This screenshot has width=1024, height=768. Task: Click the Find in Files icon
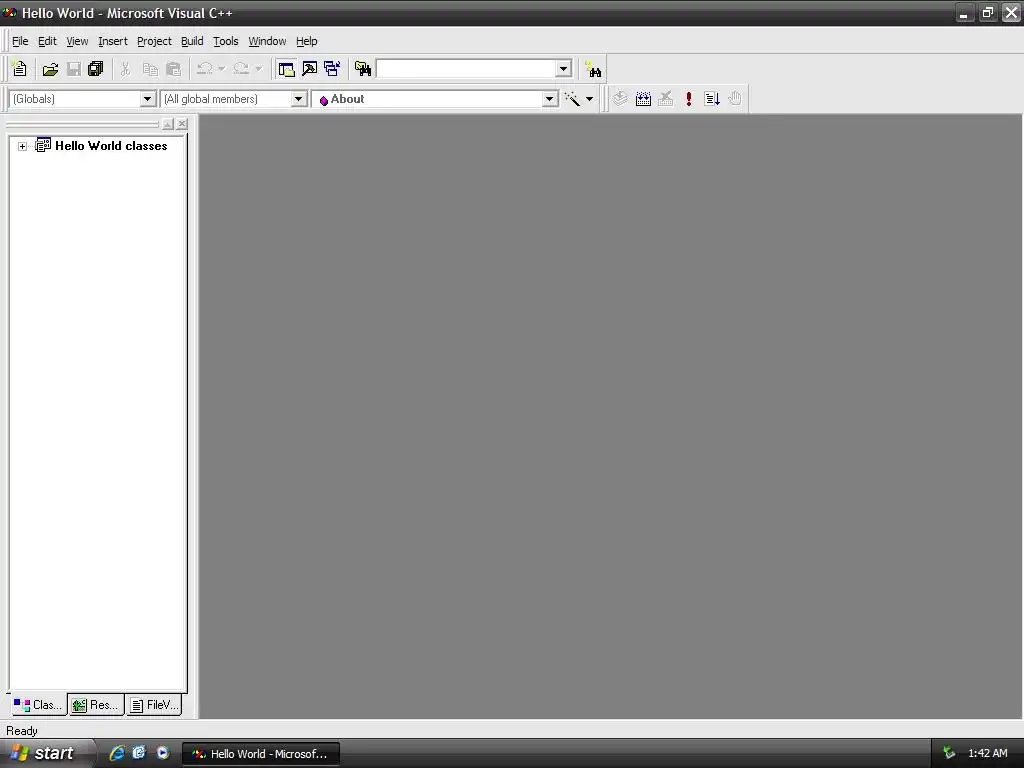point(363,69)
